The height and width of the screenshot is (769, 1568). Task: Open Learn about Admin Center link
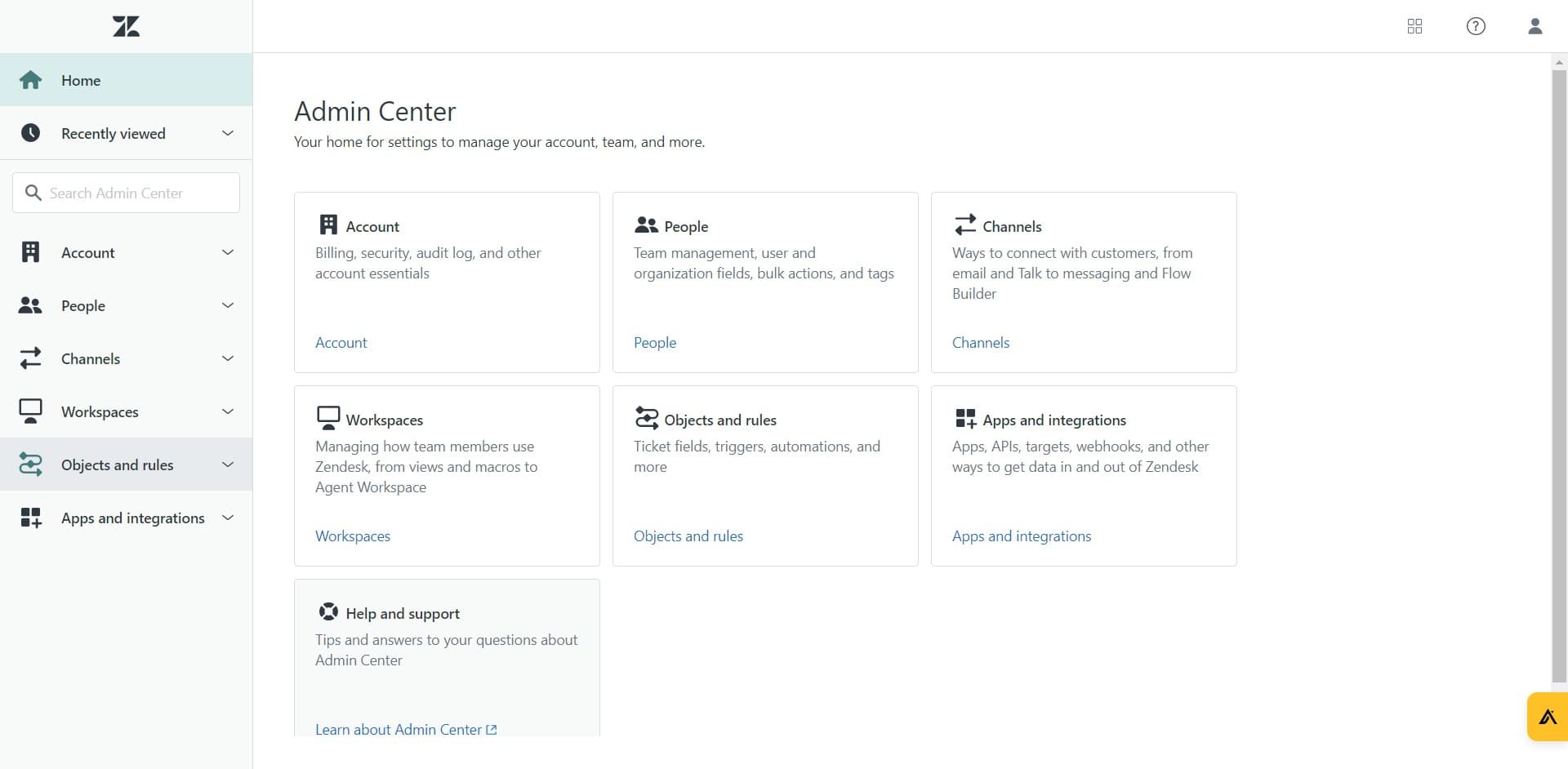coord(399,729)
